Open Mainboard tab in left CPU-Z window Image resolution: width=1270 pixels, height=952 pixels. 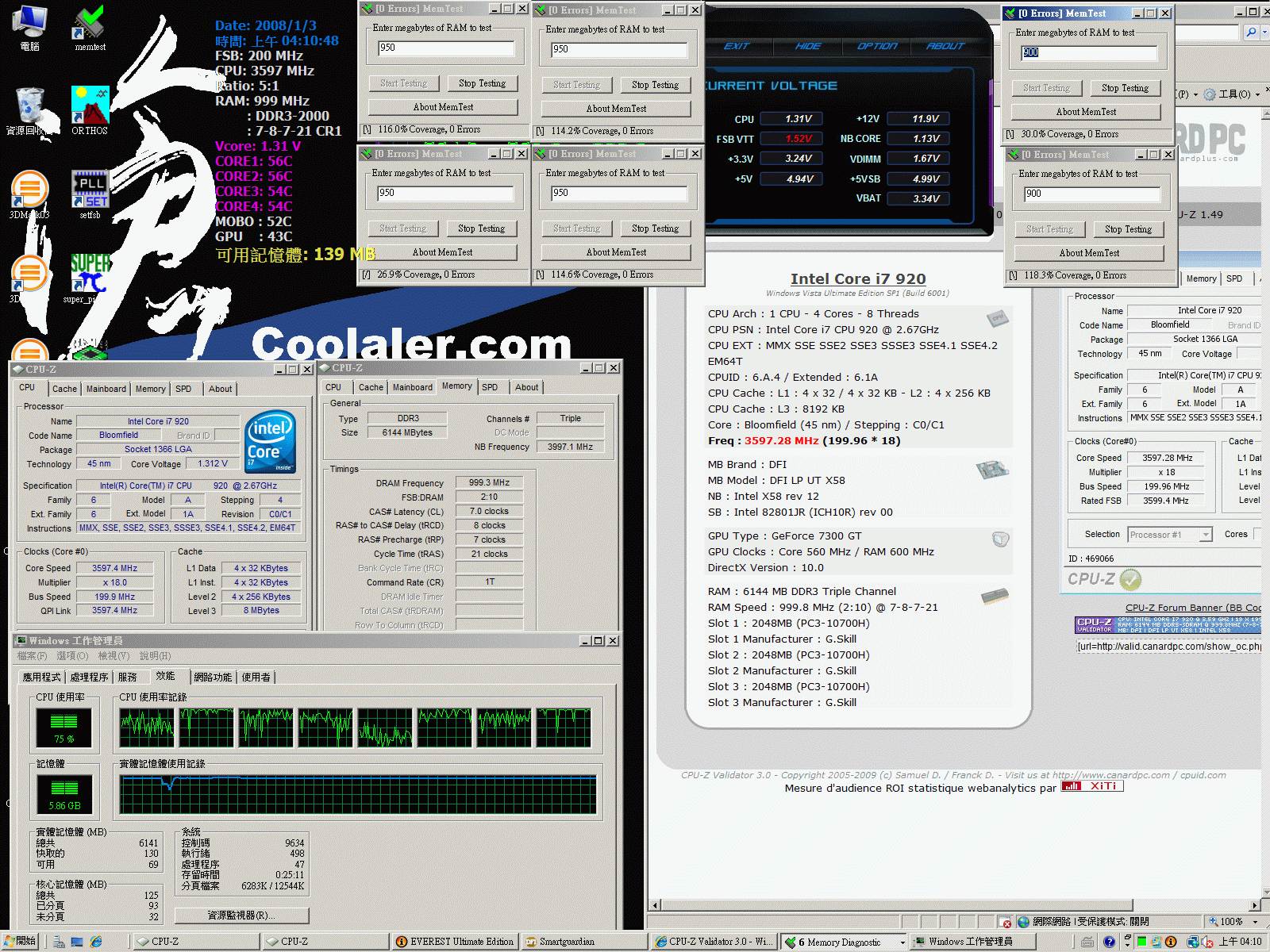click(x=106, y=389)
